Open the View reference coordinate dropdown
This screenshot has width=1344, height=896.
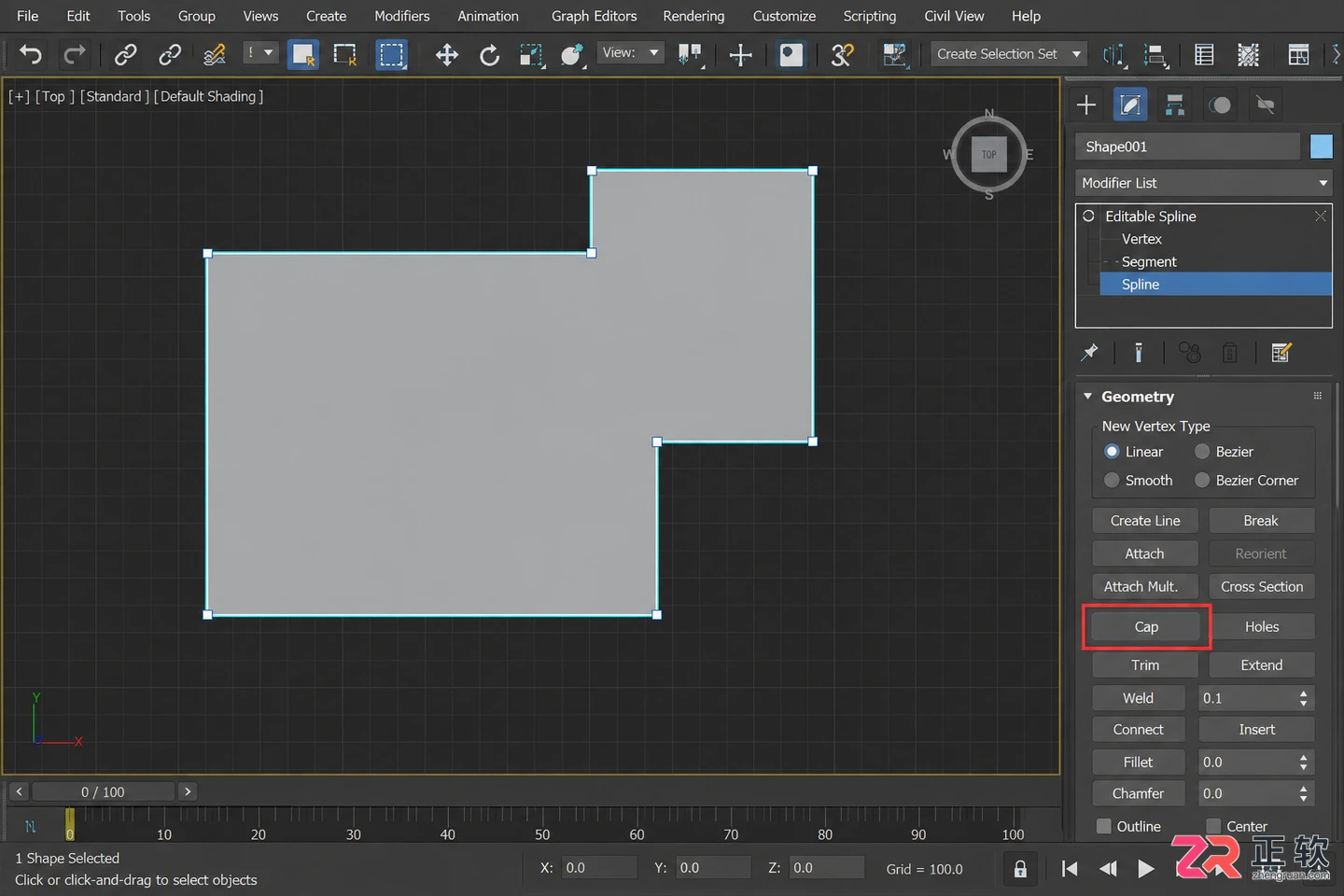coord(631,53)
